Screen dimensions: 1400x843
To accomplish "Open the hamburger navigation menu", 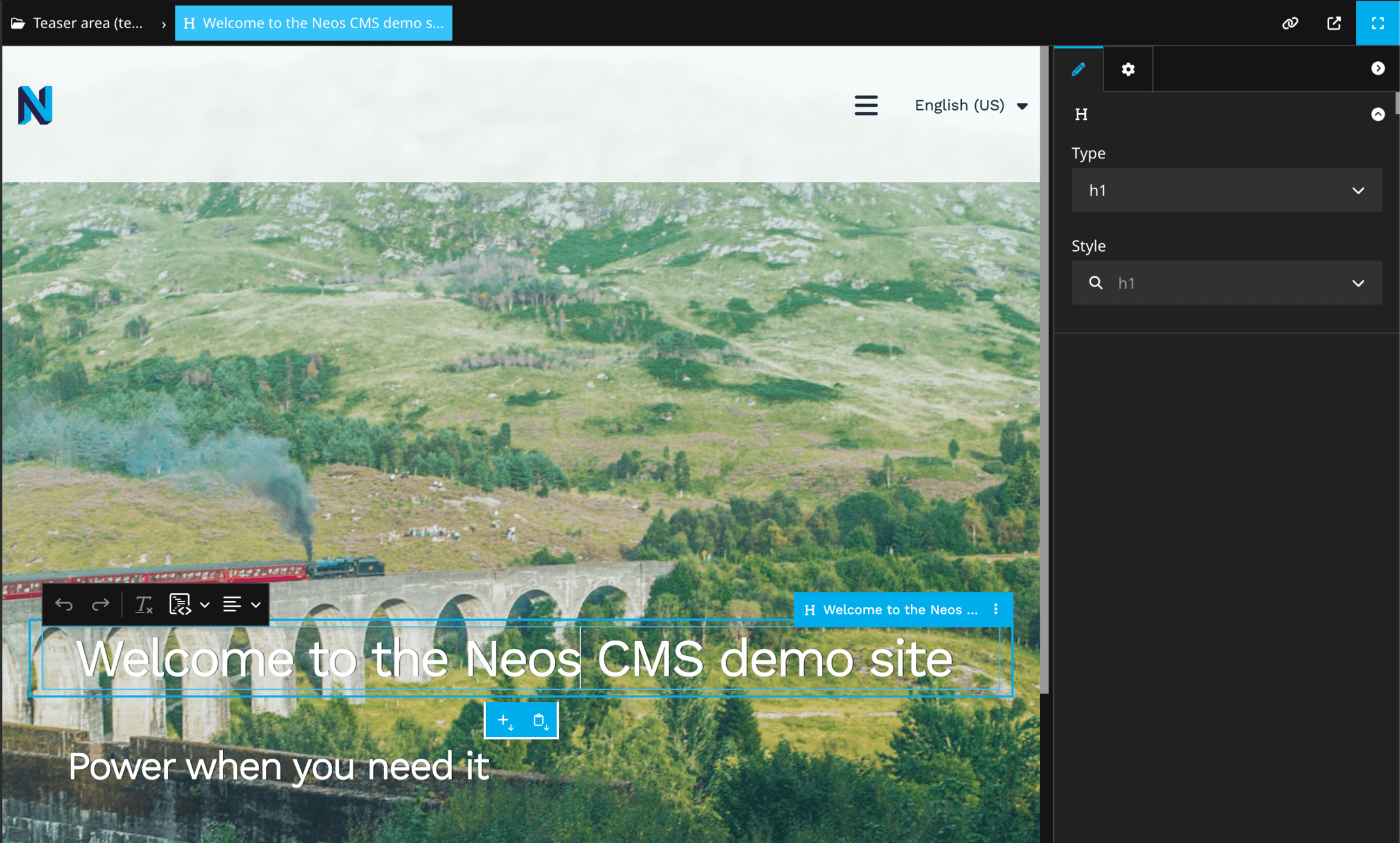I will 865,105.
